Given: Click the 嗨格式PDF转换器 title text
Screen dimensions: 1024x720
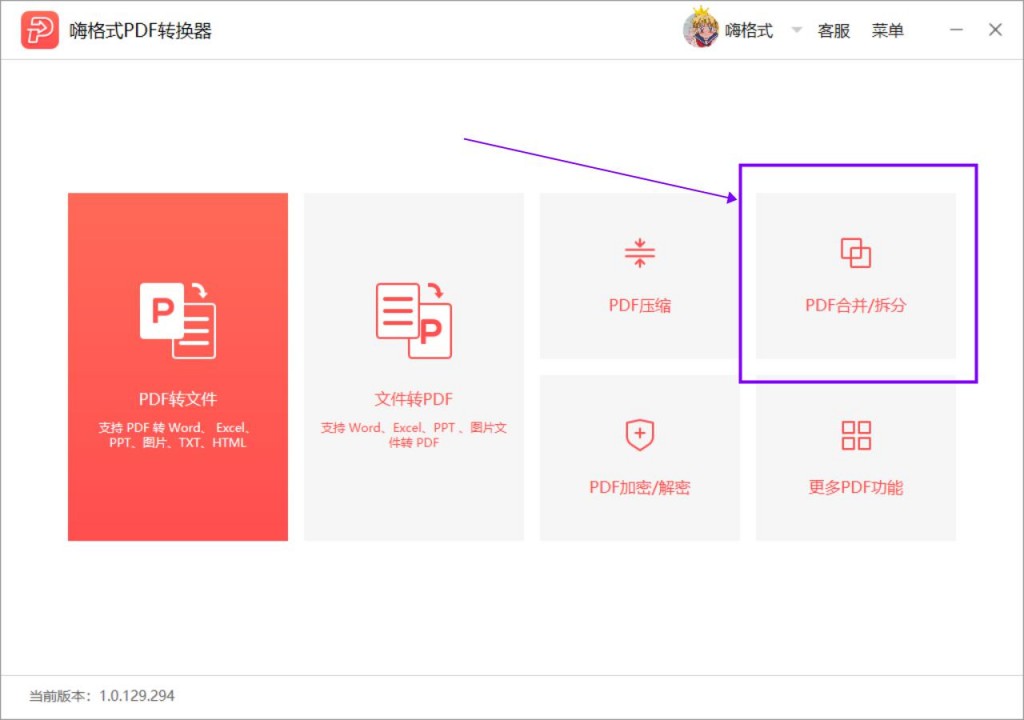Looking at the screenshot, I should tap(140, 31).
